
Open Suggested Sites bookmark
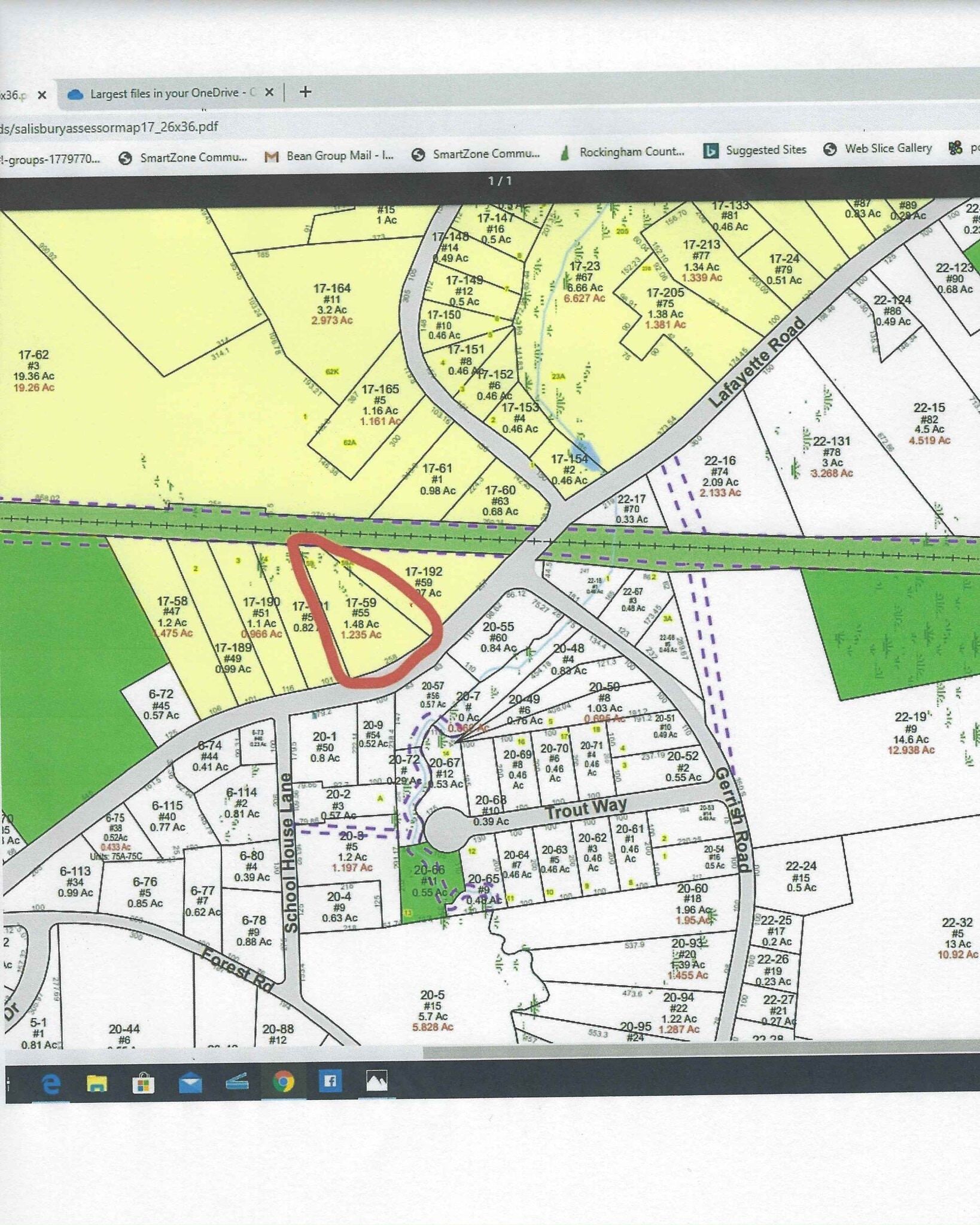755,150
